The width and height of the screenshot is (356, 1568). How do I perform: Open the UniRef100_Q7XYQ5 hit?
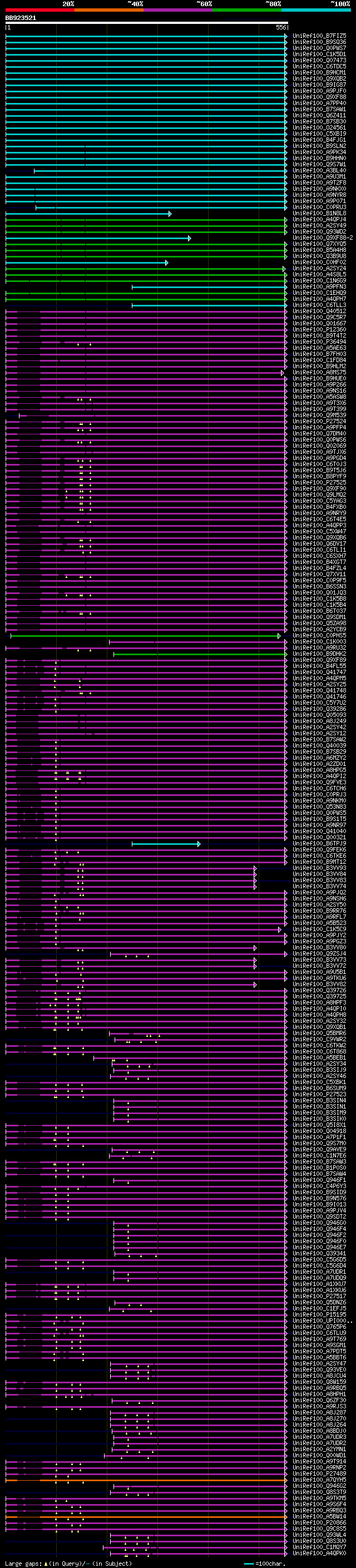tap(319, 244)
